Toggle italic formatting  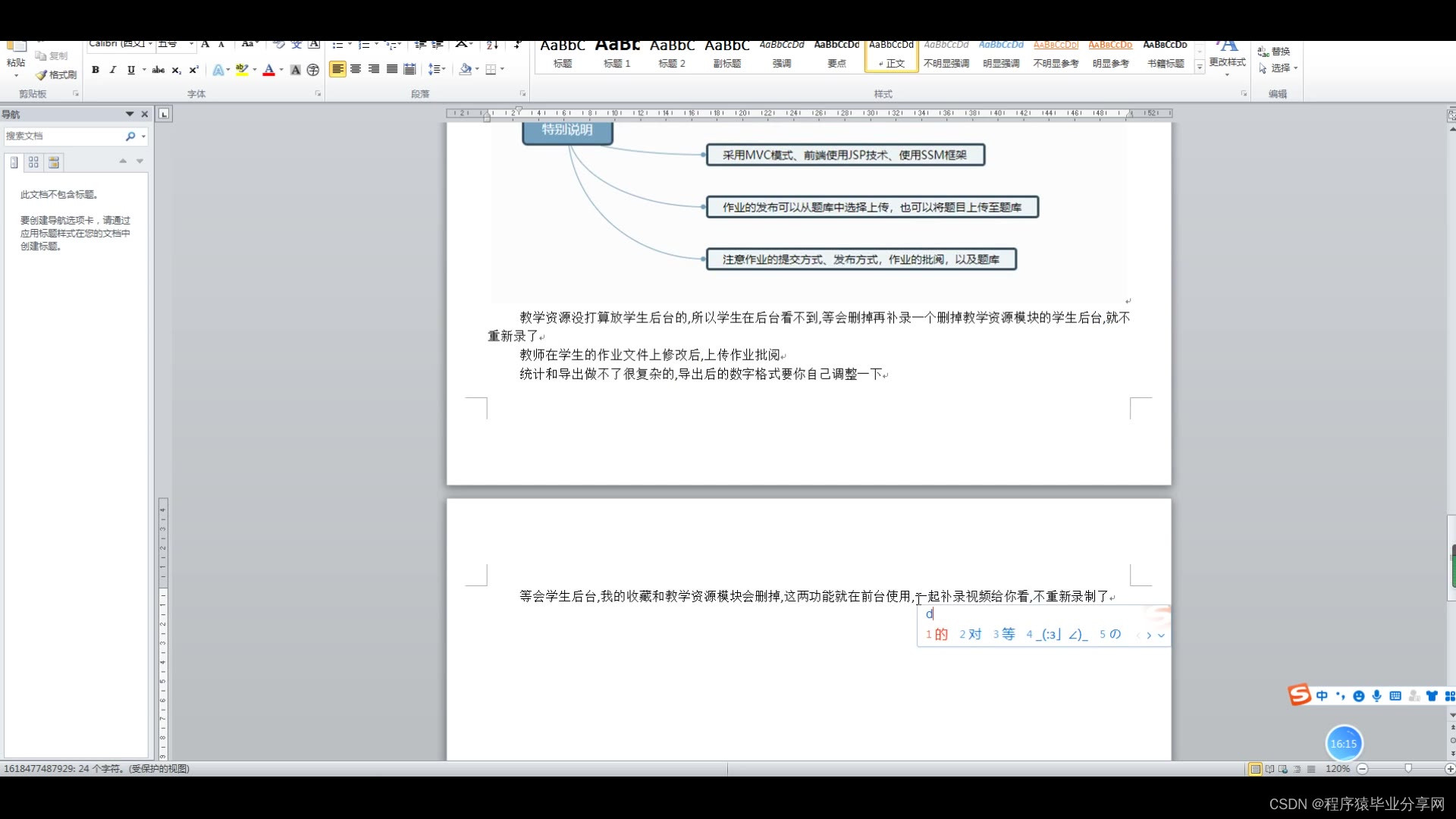(x=113, y=70)
